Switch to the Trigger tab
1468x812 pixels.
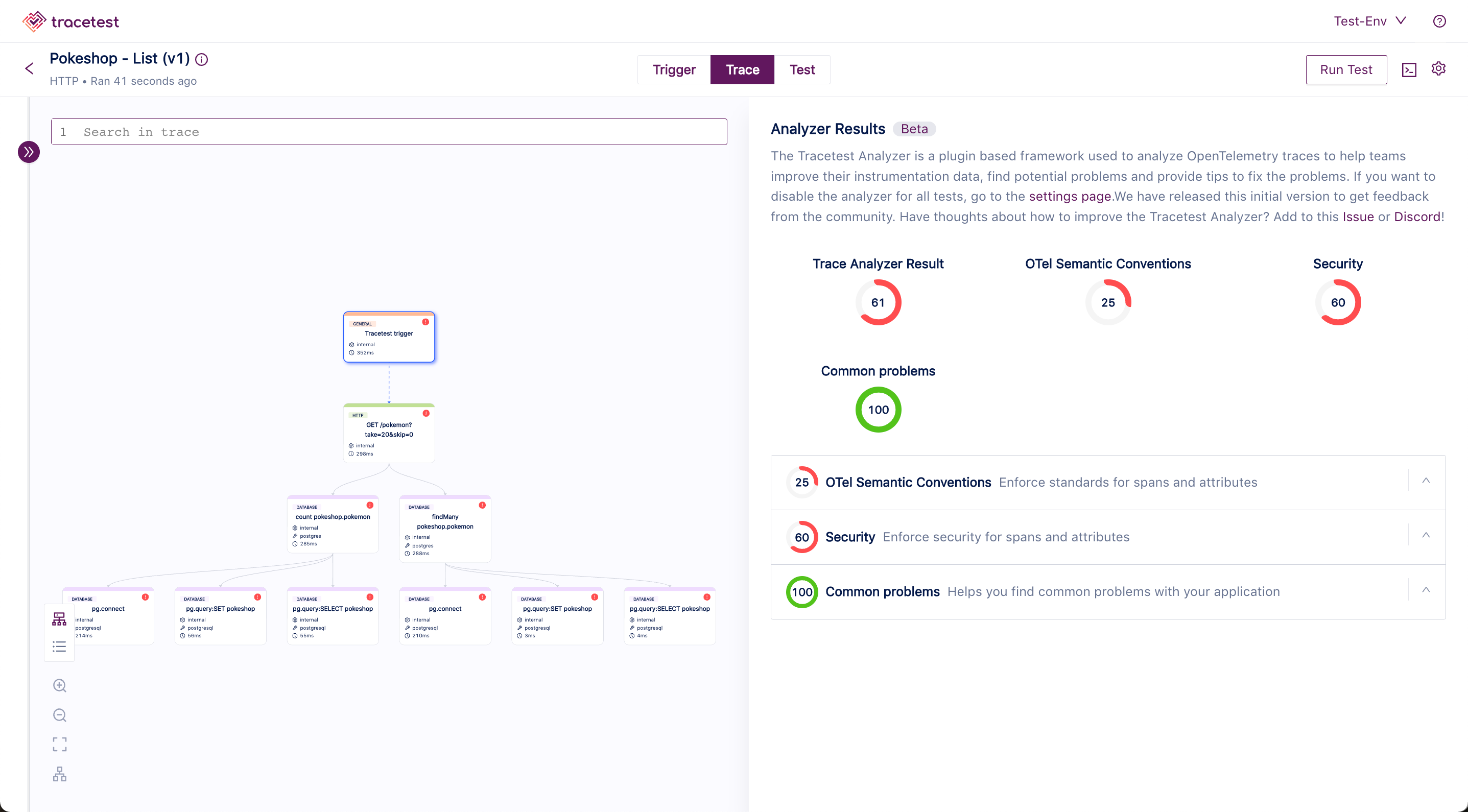click(674, 69)
